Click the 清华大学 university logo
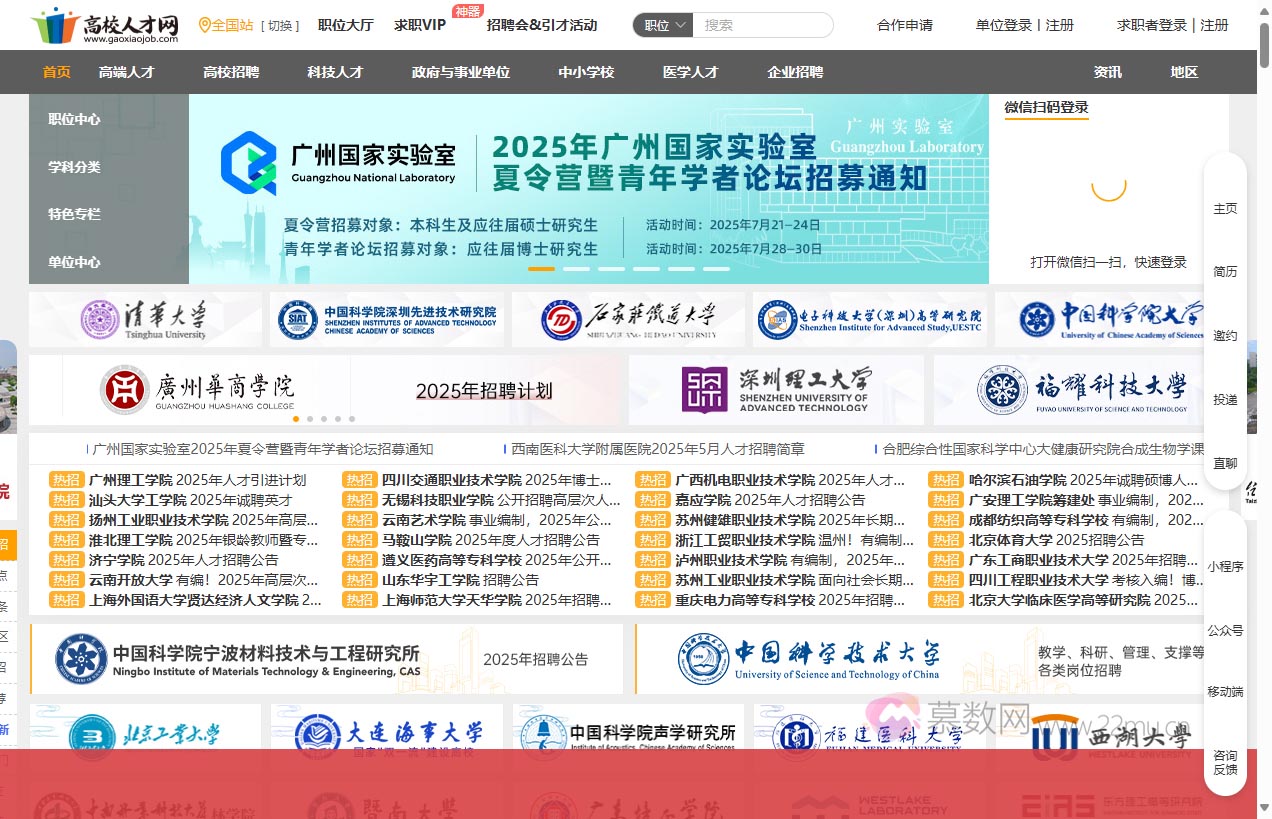Screen dimensions: 1272x819 click(x=145, y=317)
